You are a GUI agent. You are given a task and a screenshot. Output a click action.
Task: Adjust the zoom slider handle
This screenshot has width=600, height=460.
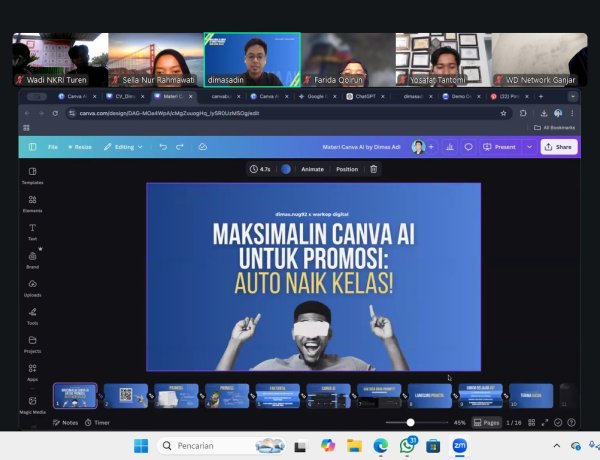(x=411, y=422)
